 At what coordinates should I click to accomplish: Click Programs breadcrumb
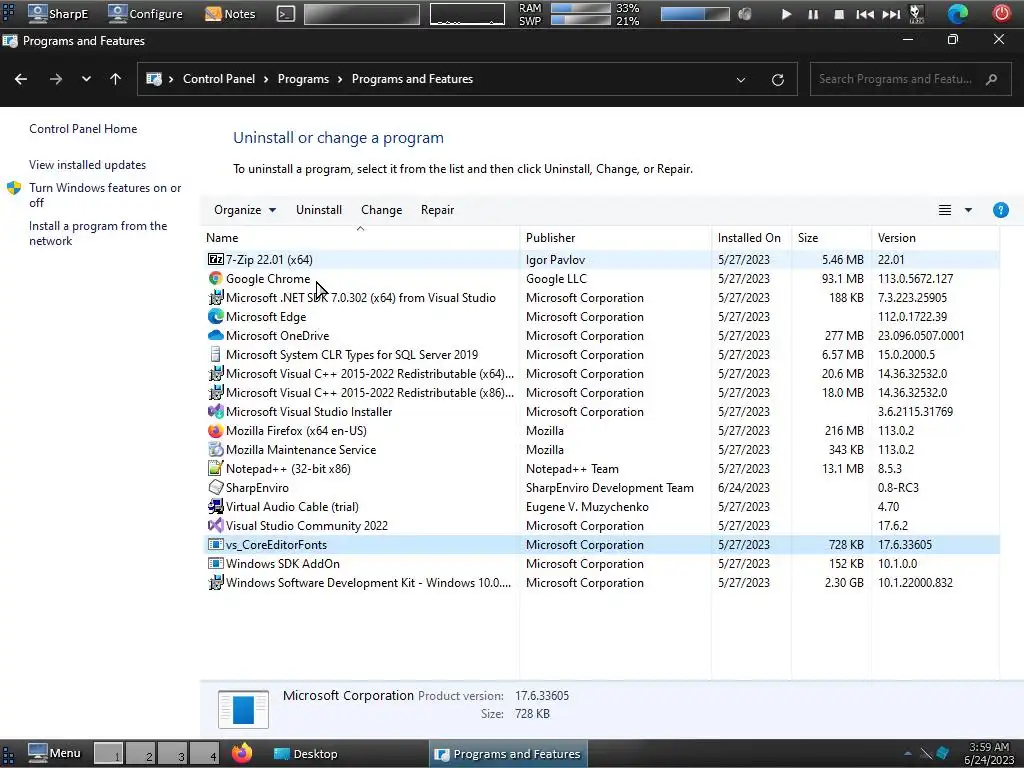(303, 79)
